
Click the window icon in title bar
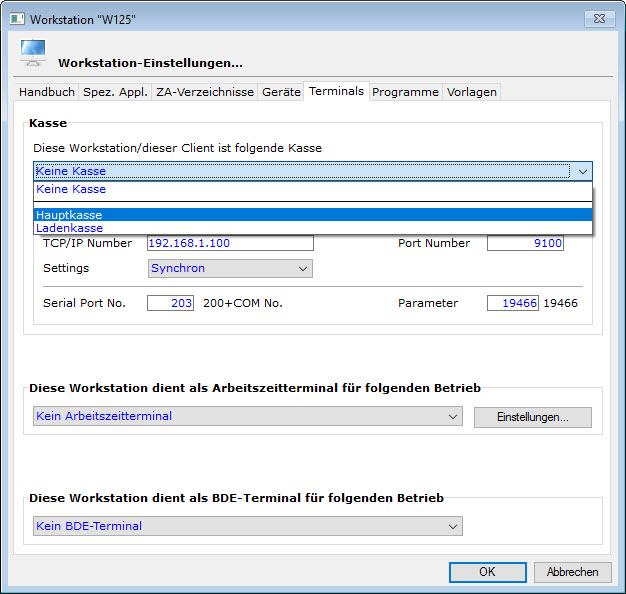pyautogui.click(x=14, y=19)
